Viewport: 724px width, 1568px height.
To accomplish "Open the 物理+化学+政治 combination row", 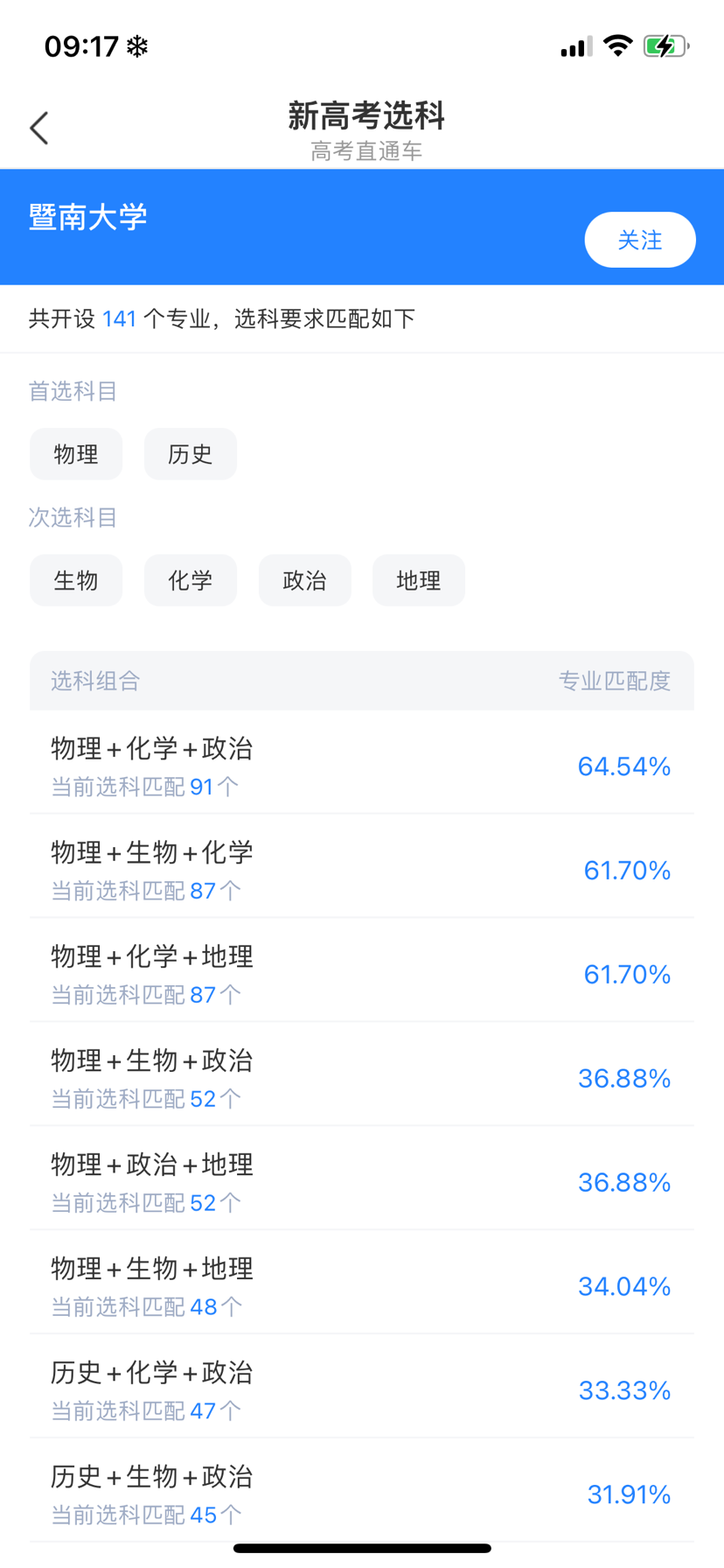I will [x=361, y=765].
